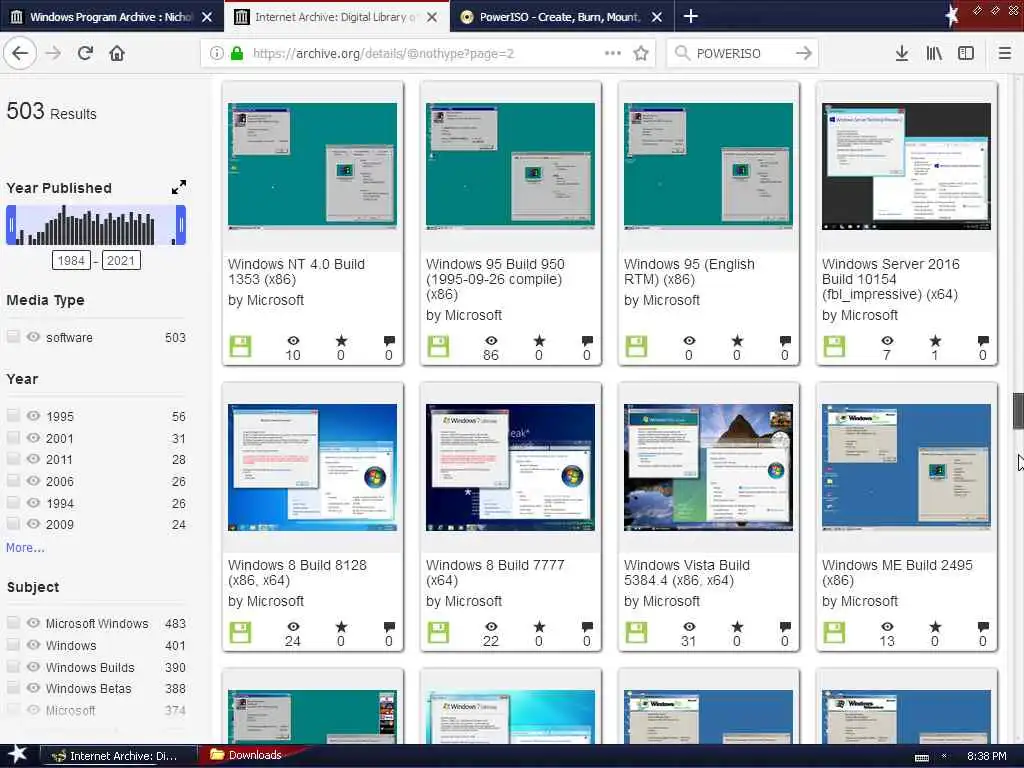Open Windows NT 4.0 Build 1353 title link
This screenshot has height=768, width=1024.
pyautogui.click(x=296, y=272)
